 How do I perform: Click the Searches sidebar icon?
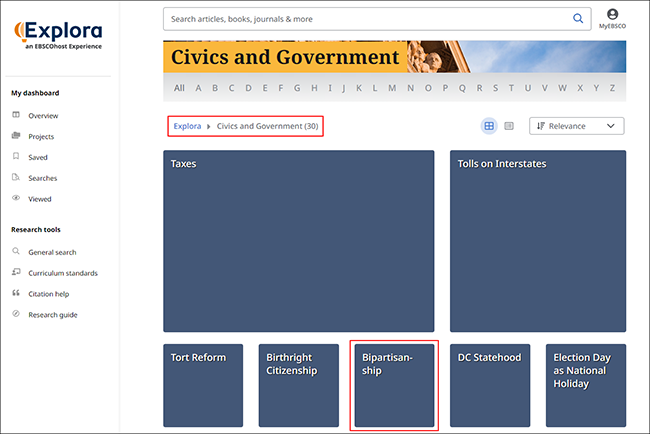(16, 177)
